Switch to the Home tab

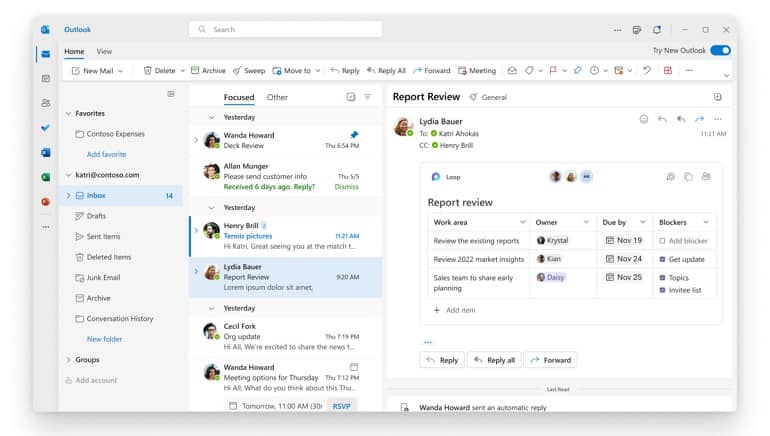(x=74, y=51)
